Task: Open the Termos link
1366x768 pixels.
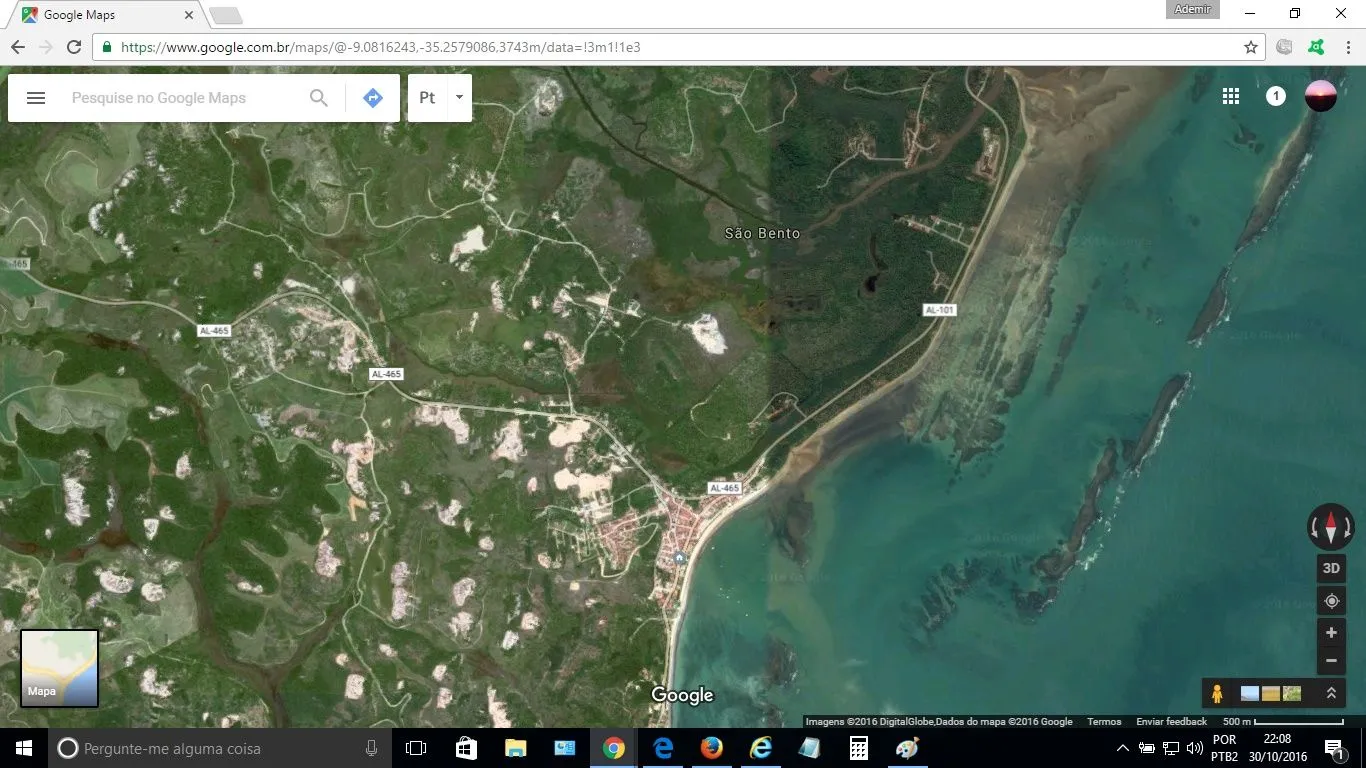Action: 1104,722
